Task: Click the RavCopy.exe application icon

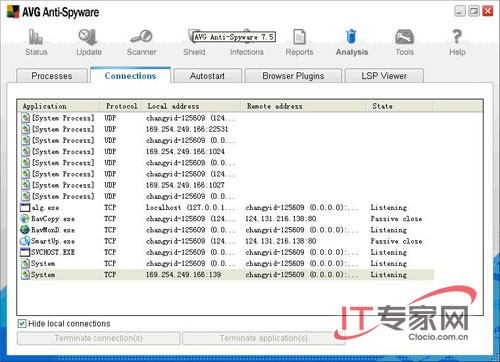Action: [25, 219]
